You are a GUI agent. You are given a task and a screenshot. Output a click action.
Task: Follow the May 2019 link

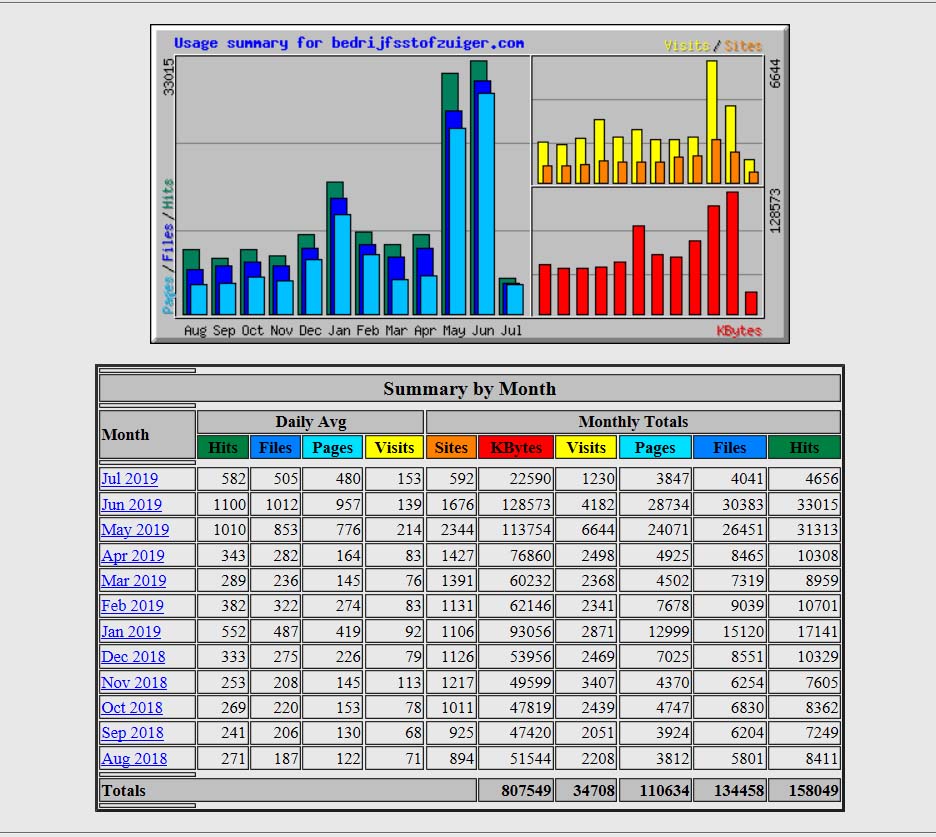tap(135, 530)
